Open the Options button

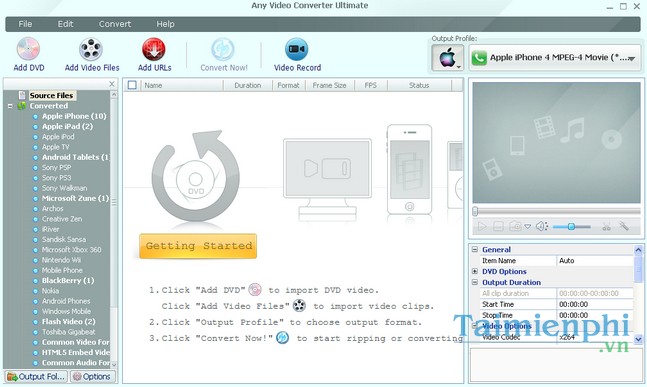coord(92,376)
